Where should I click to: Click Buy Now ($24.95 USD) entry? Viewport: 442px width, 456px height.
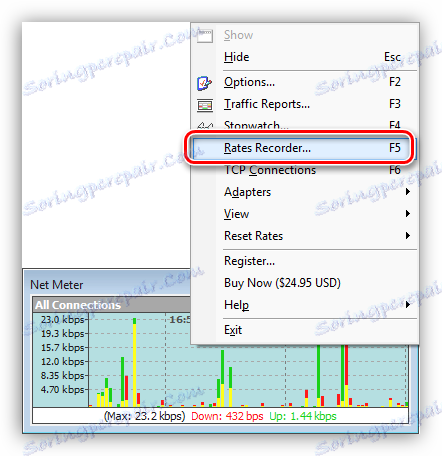pos(304,283)
